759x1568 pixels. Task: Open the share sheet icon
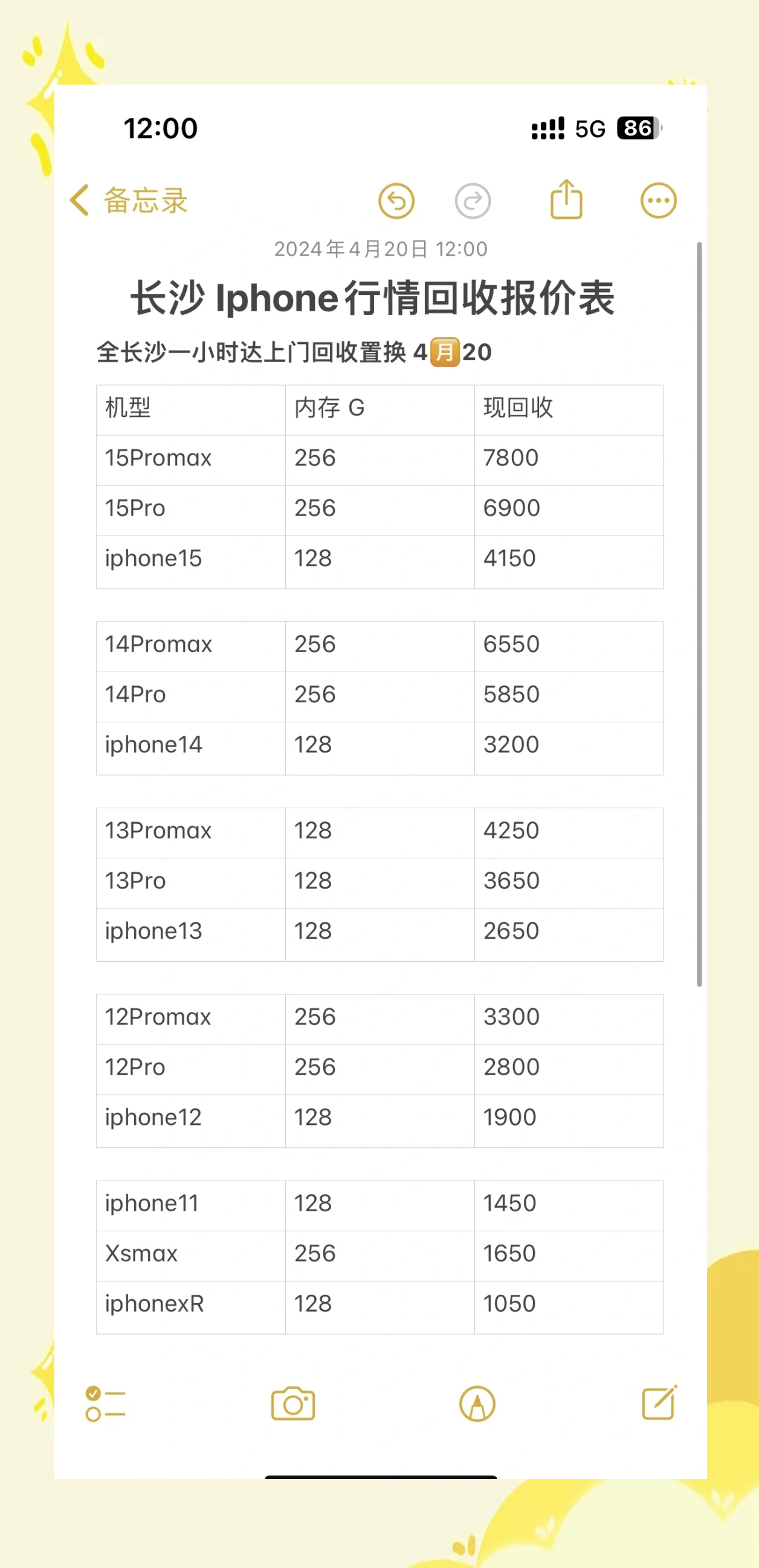tap(566, 199)
